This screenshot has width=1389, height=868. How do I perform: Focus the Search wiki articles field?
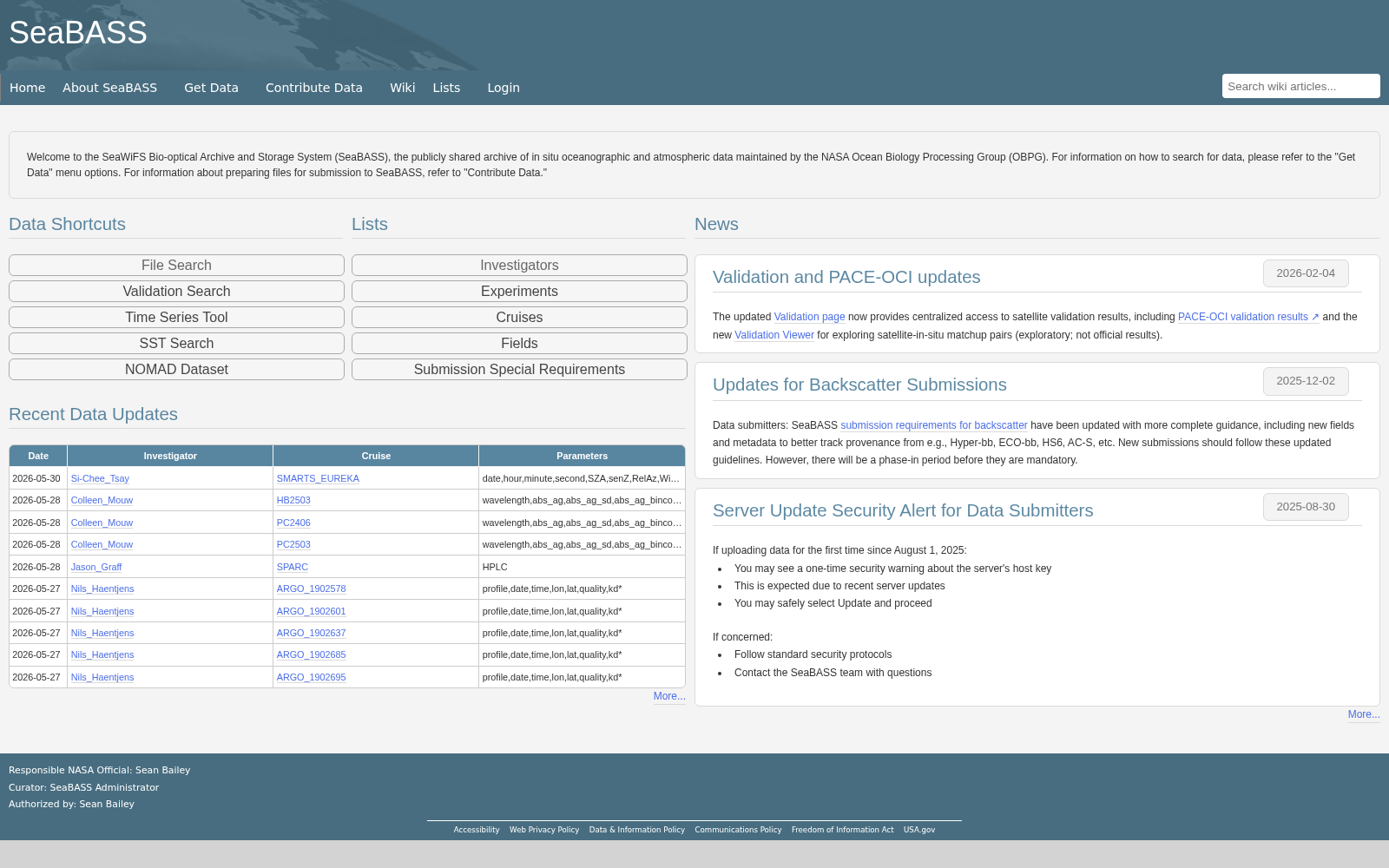[1300, 86]
